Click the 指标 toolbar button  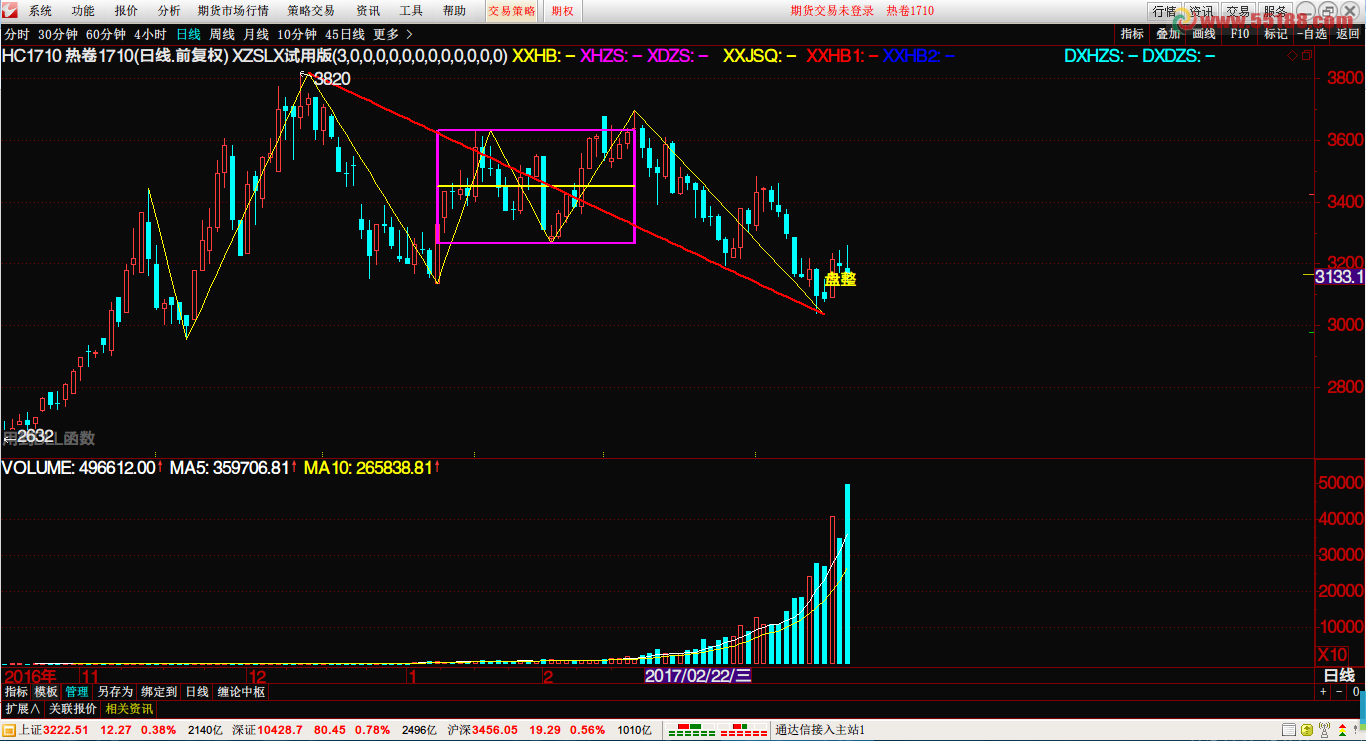[x=1132, y=34]
